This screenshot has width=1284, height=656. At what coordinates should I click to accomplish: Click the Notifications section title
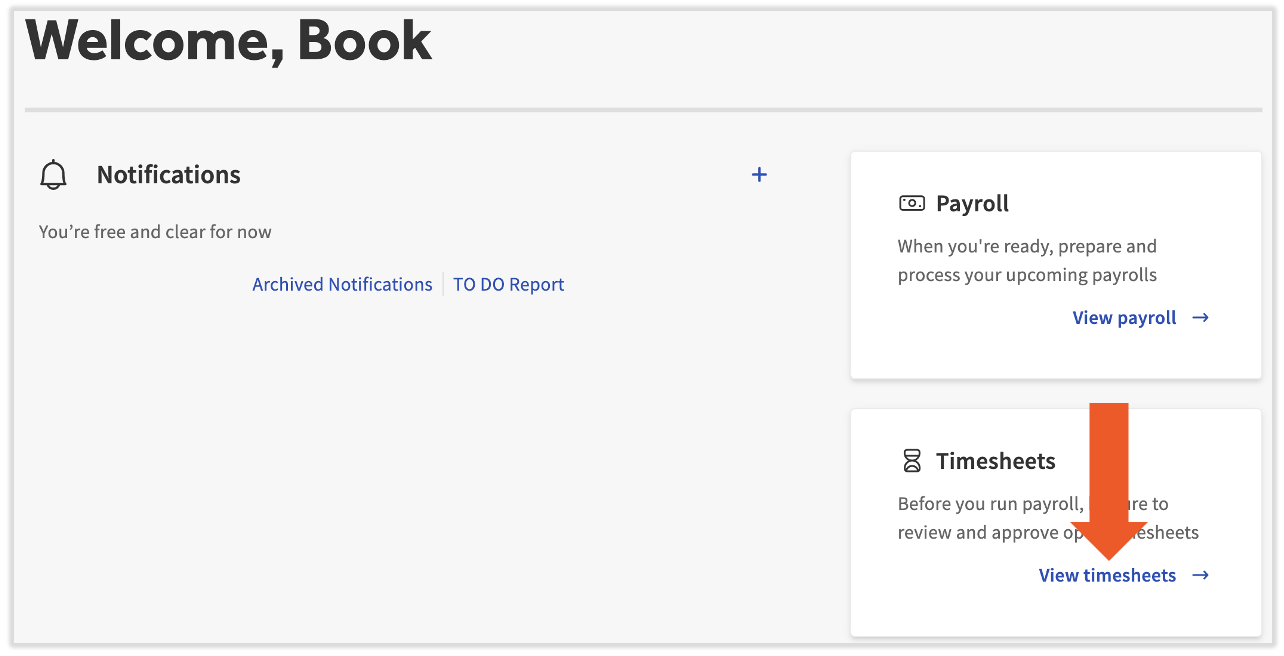point(168,174)
